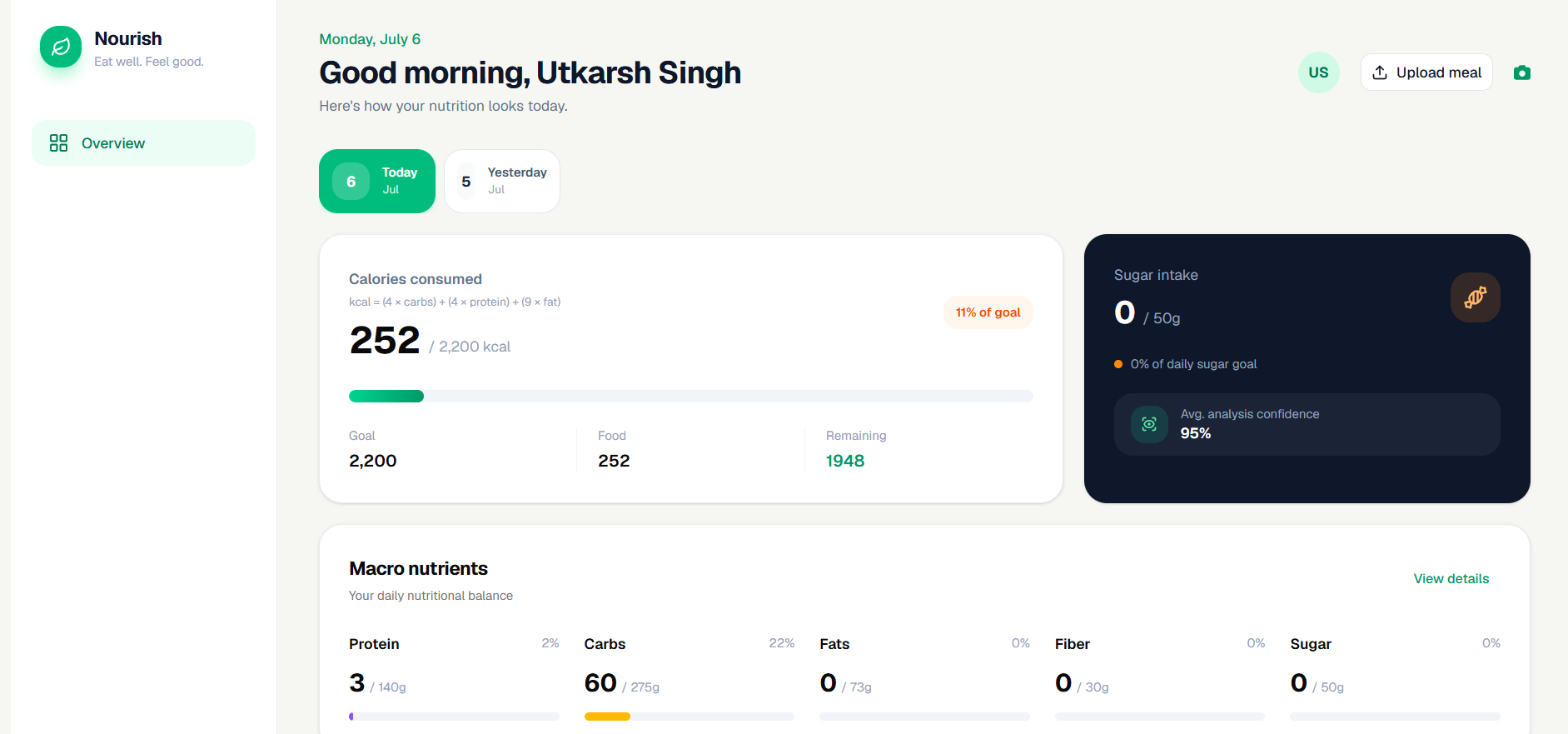The width and height of the screenshot is (1568, 734).
Task: Open the Overview sidebar menu item
Action: click(x=144, y=143)
